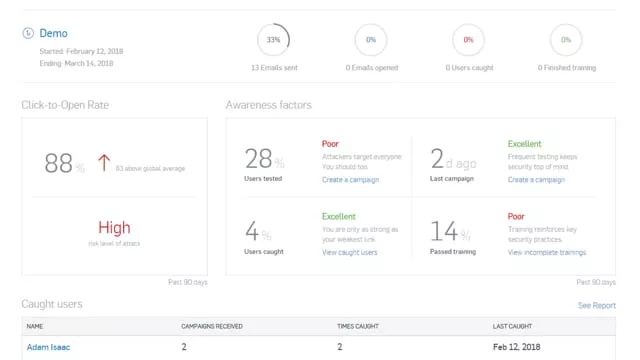
Task: Sort by Times Caught column header
Action: (358, 326)
